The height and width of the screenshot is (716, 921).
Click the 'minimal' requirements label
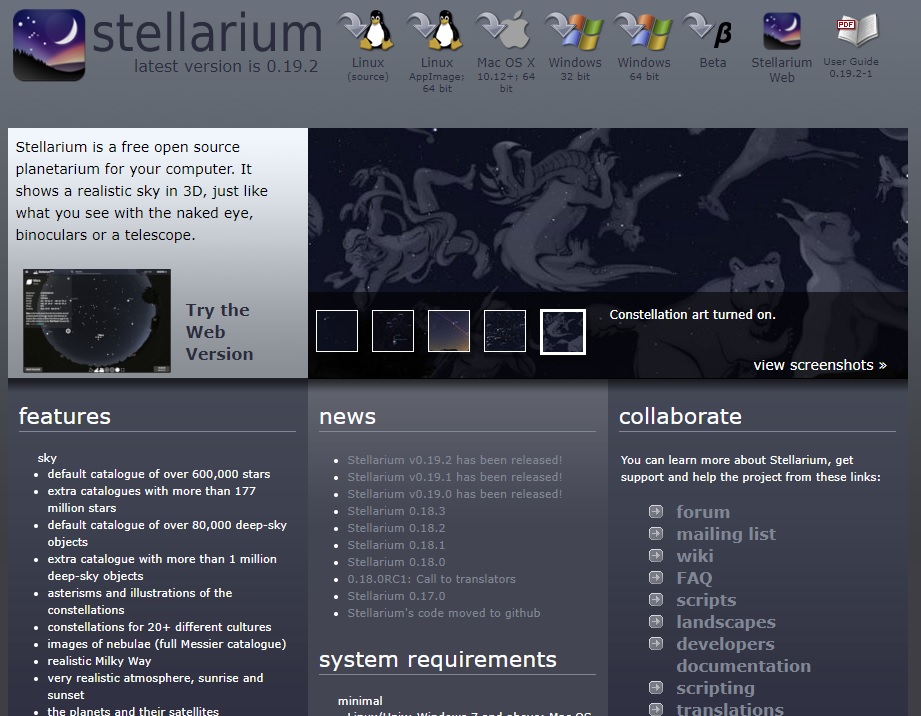(x=360, y=701)
